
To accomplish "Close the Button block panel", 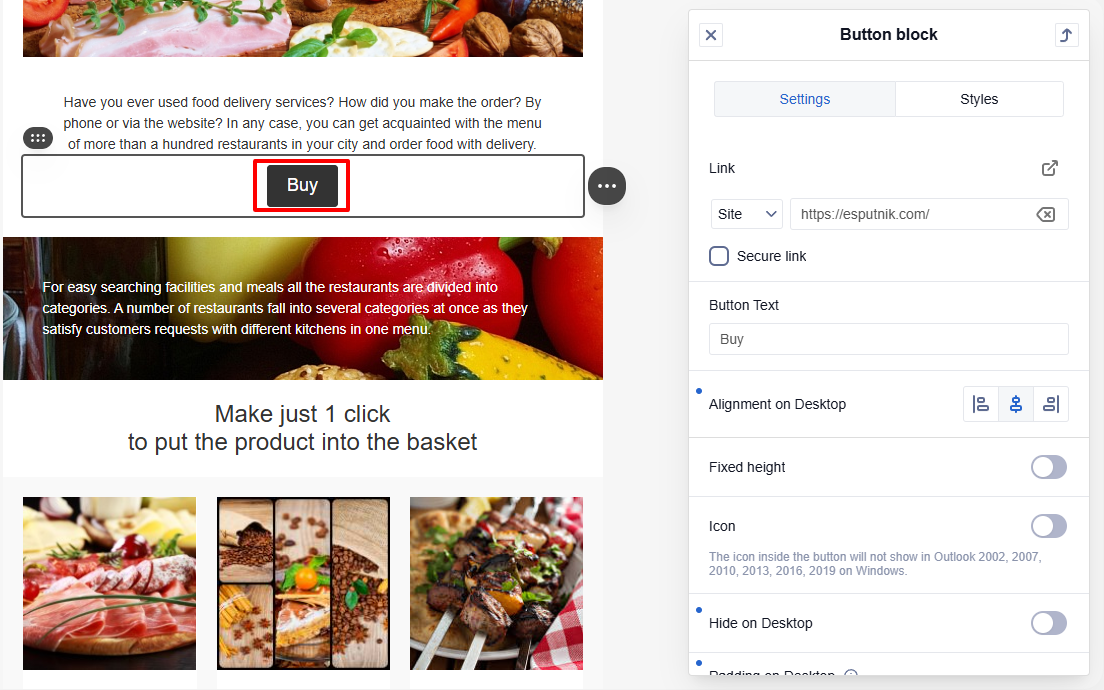I will point(710,34).
